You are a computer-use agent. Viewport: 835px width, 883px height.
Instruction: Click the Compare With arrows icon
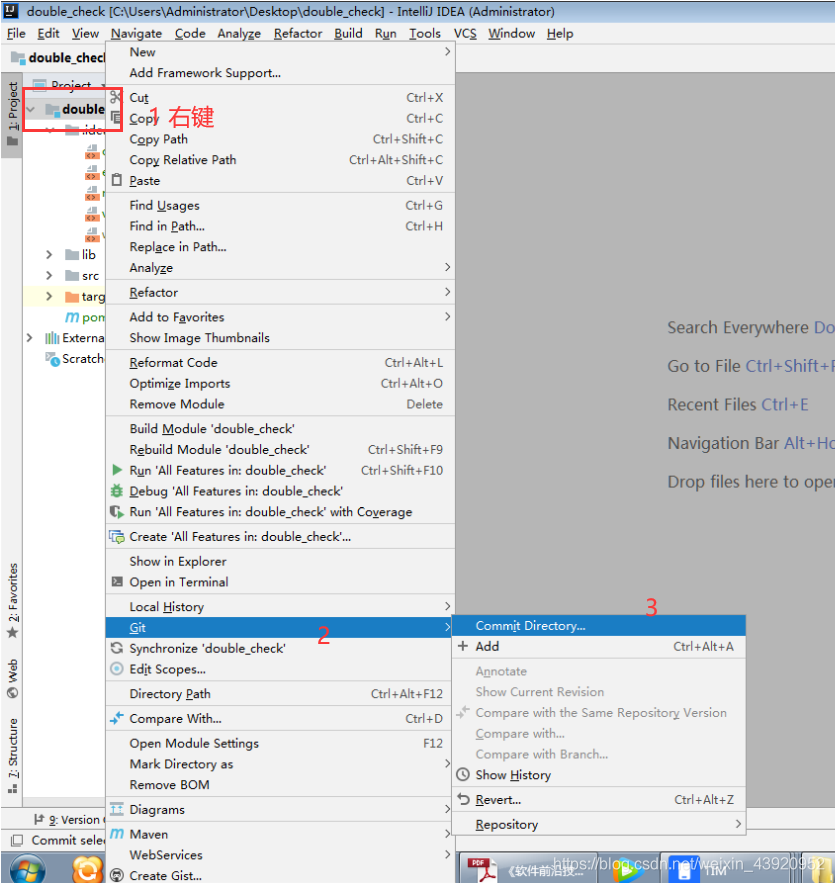pos(117,718)
